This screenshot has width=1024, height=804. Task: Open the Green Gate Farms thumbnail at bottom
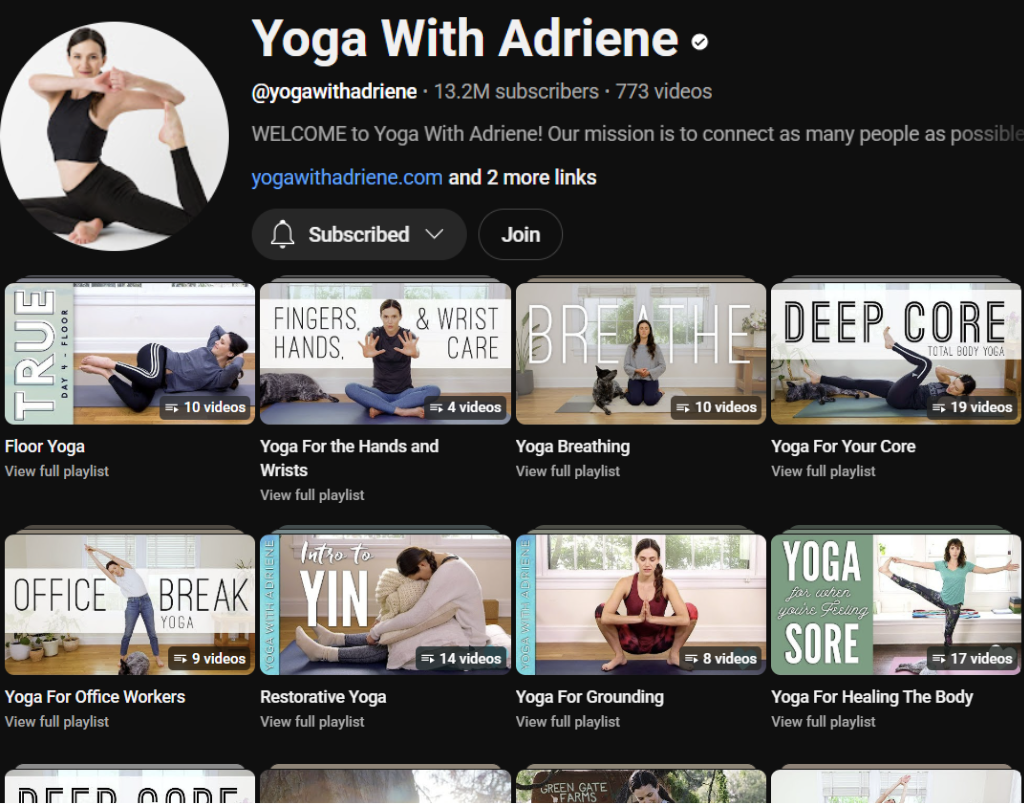641,786
